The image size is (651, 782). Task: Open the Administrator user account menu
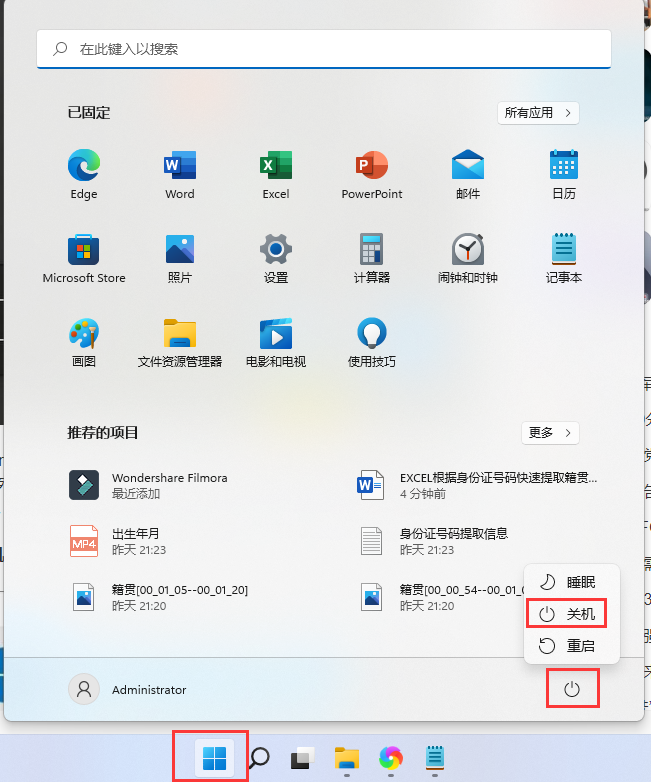[x=128, y=690]
